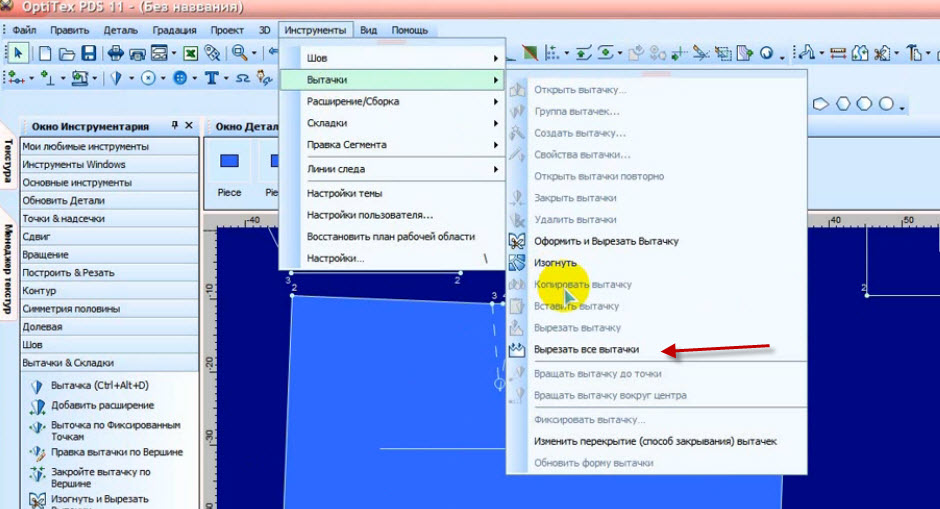Click the blue circle icon in the right toolbar
Image resolution: width=940 pixels, height=509 pixels.
point(766,53)
